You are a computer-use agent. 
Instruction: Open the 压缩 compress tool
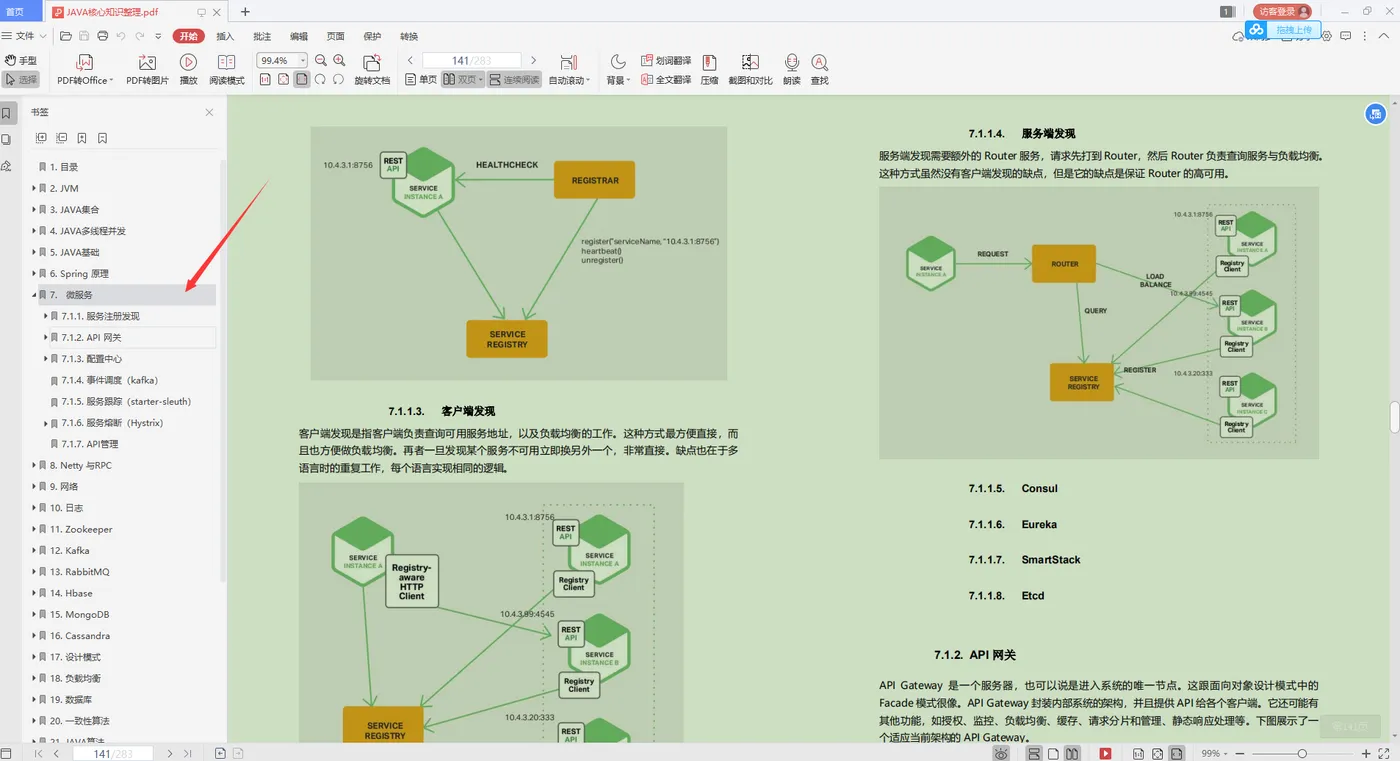coord(709,69)
